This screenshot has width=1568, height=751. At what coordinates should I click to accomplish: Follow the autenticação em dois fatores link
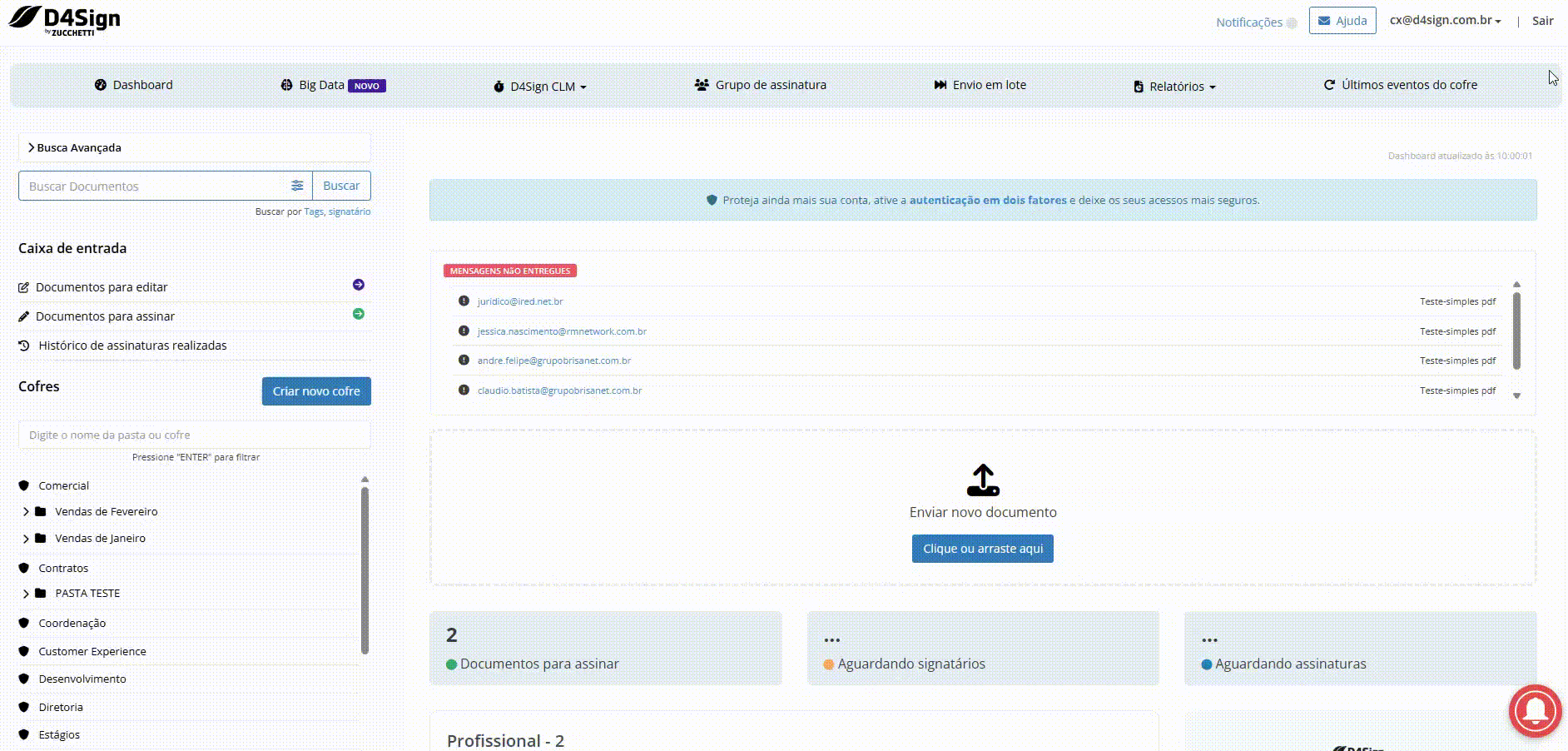pyautogui.click(x=987, y=200)
